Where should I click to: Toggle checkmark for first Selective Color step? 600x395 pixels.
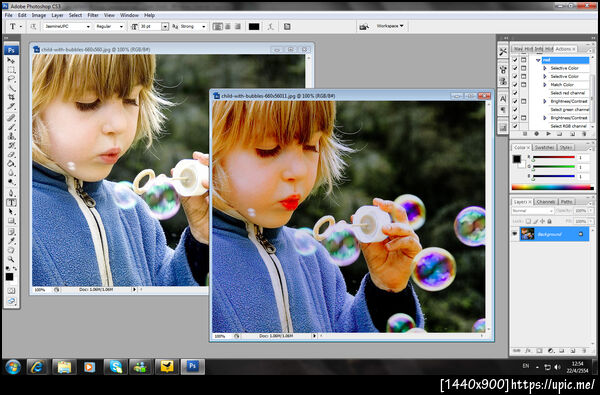tap(515, 68)
